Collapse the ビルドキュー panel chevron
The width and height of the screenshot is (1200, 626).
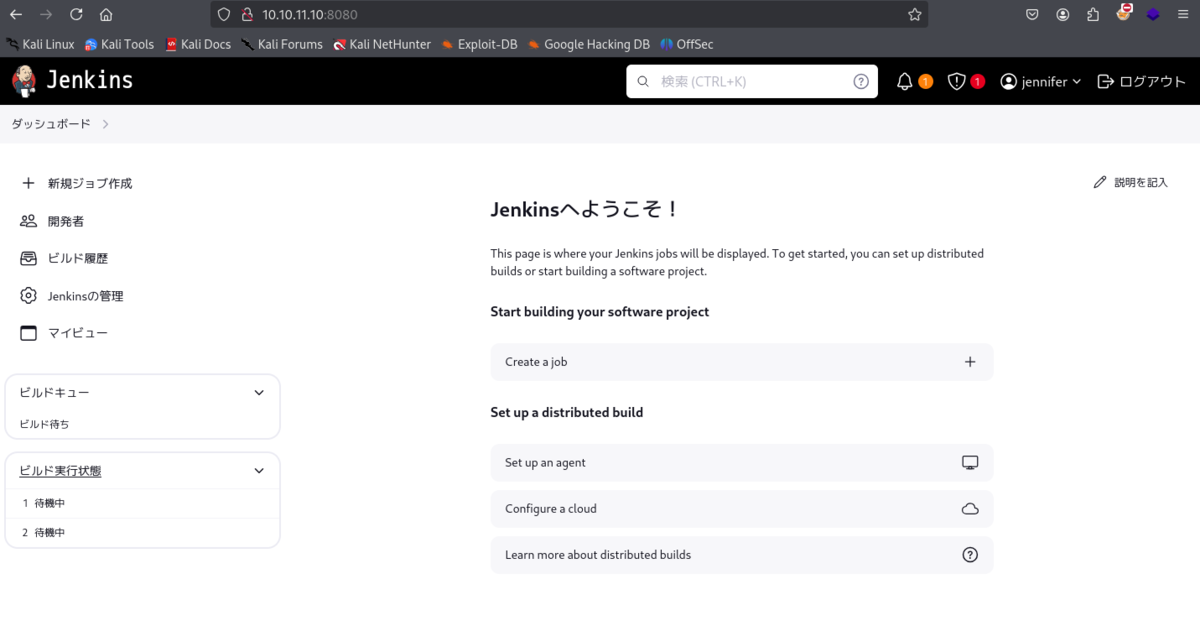pyautogui.click(x=259, y=393)
